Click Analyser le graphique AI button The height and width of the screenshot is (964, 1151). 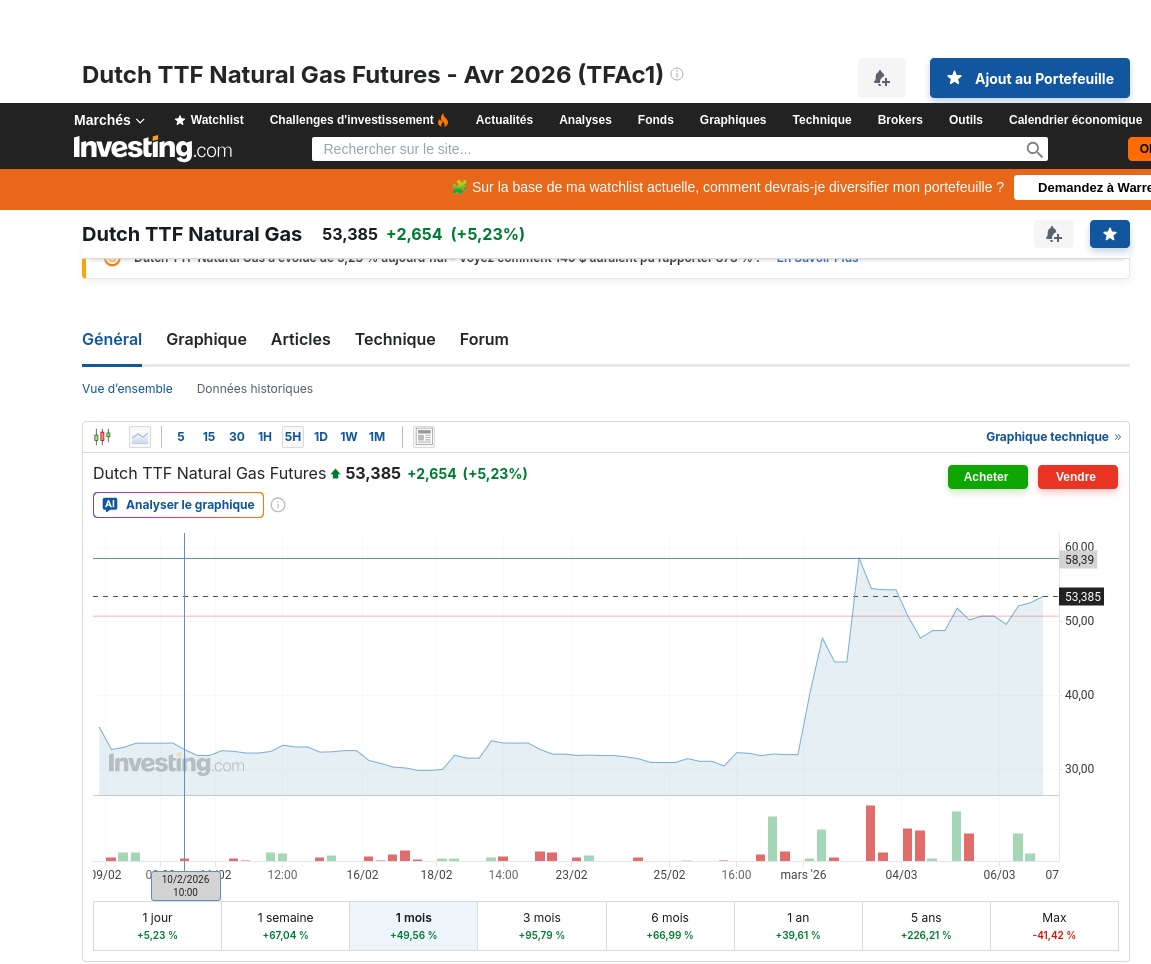click(x=178, y=505)
